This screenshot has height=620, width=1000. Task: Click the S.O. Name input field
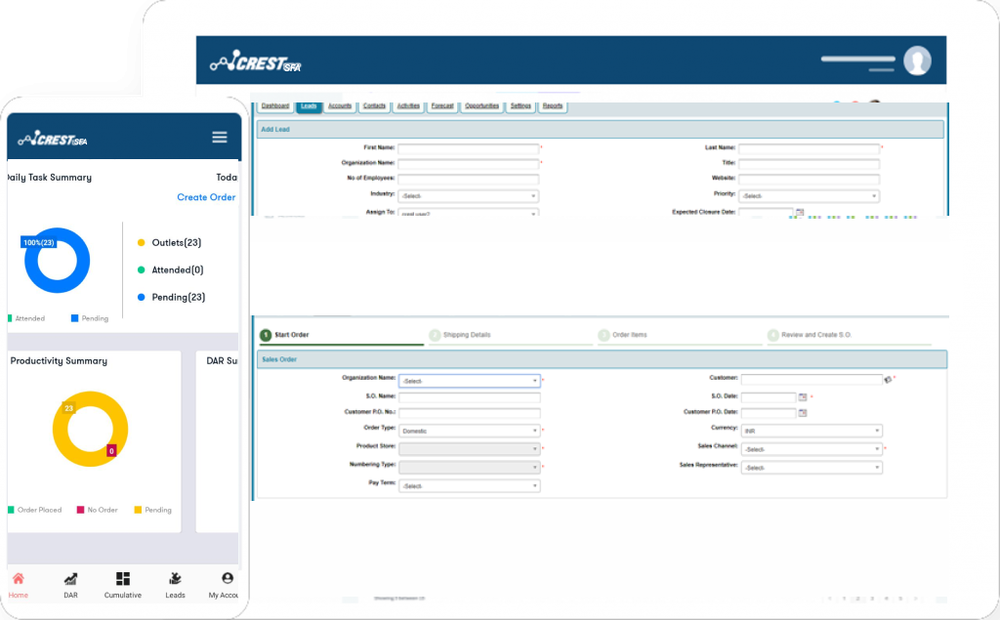click(469, 397)
